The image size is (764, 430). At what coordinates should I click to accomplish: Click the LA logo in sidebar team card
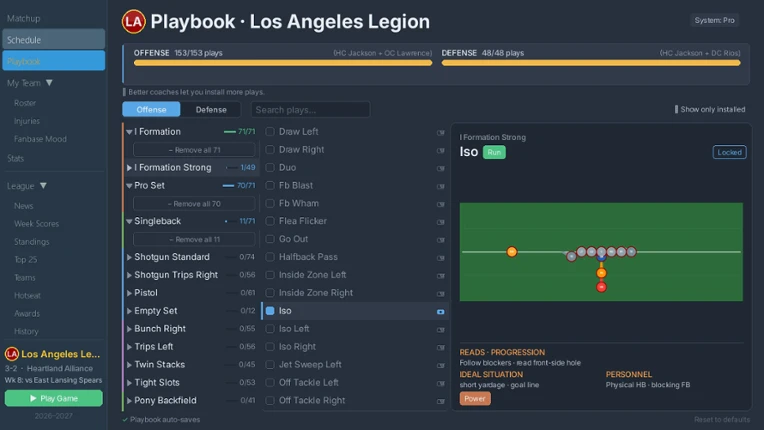12,354
